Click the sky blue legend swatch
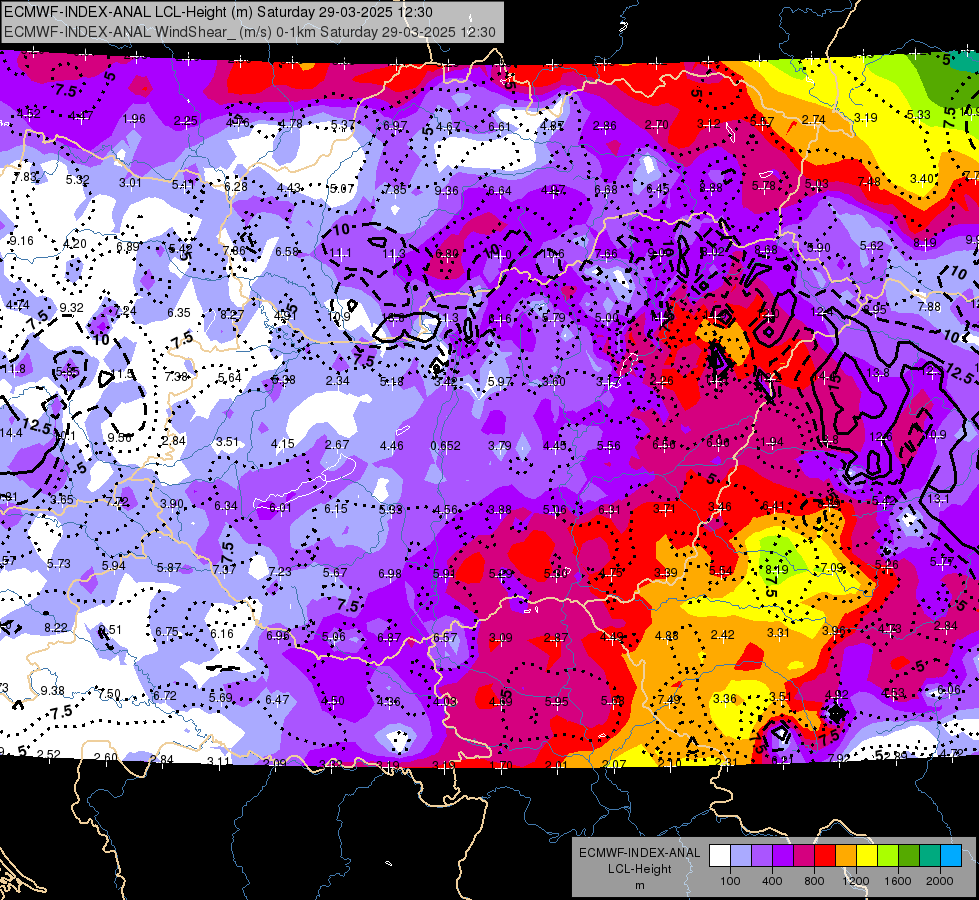The width and height of the screenshot is (979, 900). tap(951, 856)
